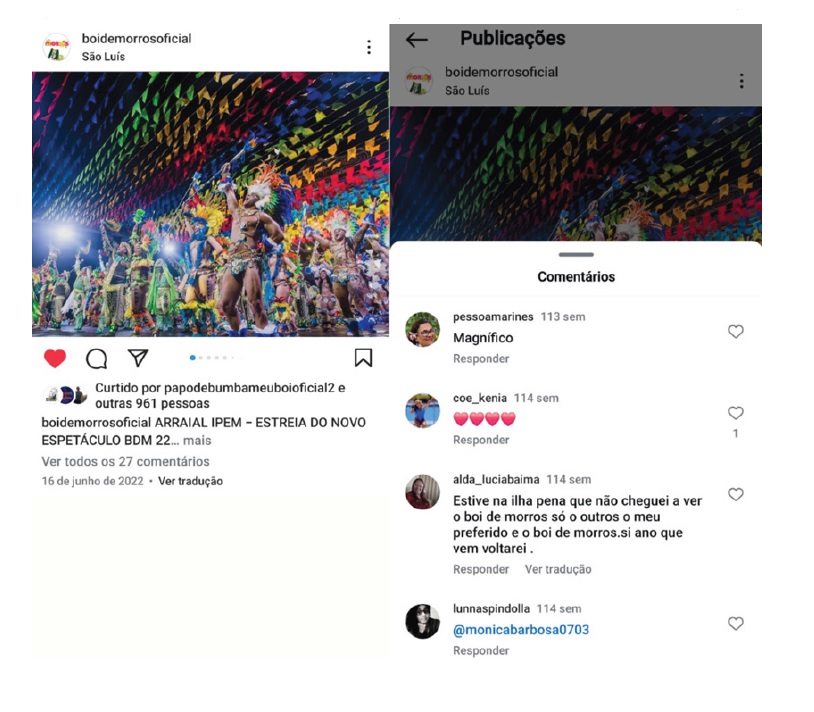Expand the caption with "mais"
This screenshot has height=712, width=814.
point(197,440)
